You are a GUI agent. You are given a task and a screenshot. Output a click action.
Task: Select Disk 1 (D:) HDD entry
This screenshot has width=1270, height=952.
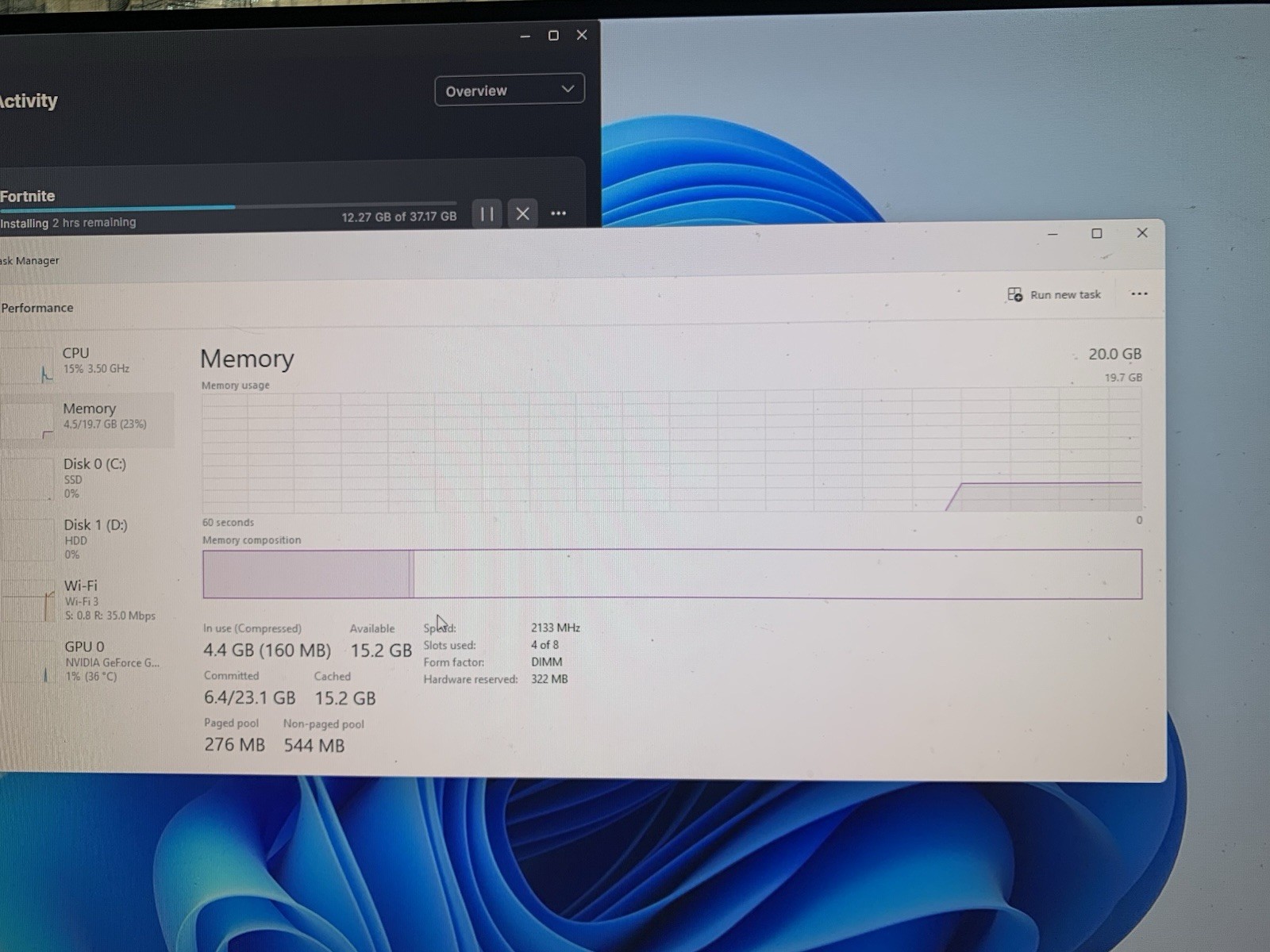click(87, 539)
